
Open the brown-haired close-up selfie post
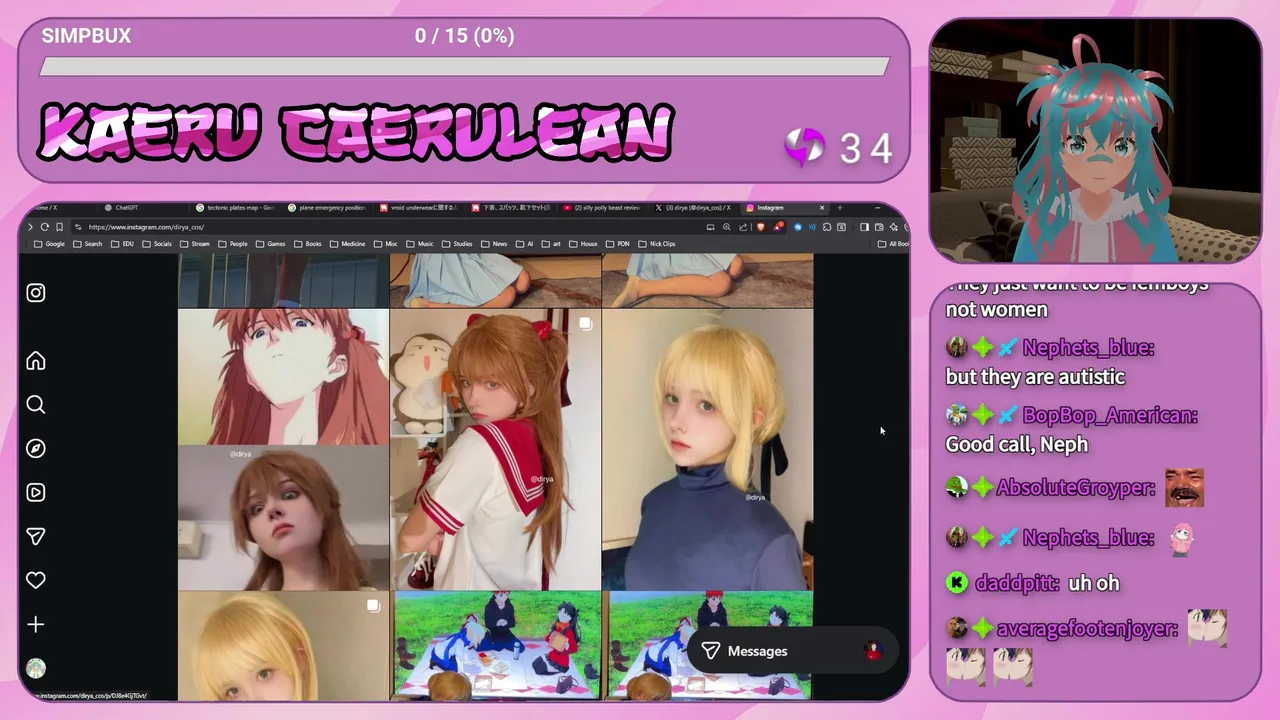point(283,518)
